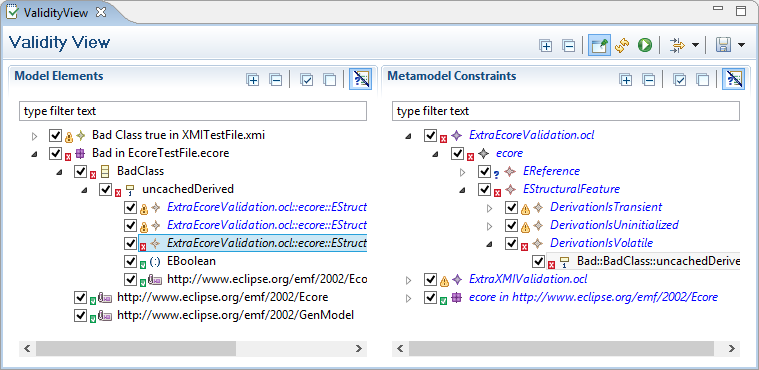The height and width of the screenshot is (370, 759).
Task: Expand all in main Validity View toolbar
Action: click(x=546, y=46)
